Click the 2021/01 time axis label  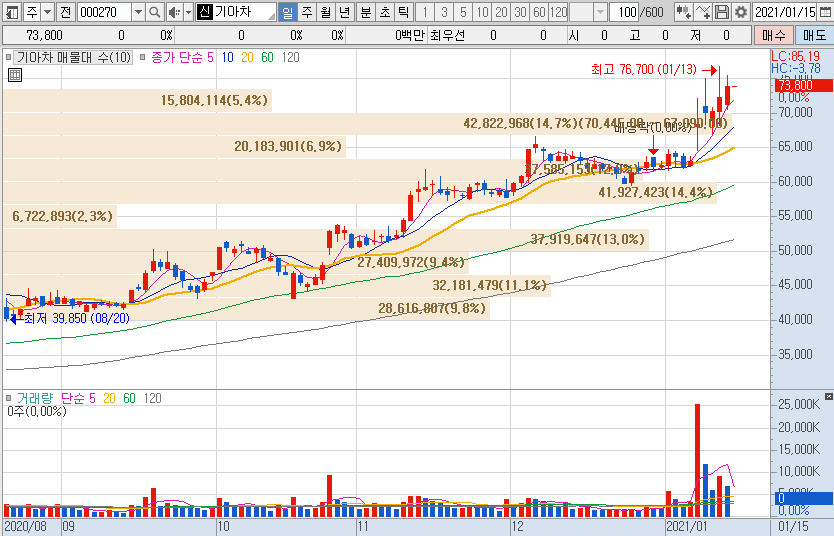pos(687,527)
